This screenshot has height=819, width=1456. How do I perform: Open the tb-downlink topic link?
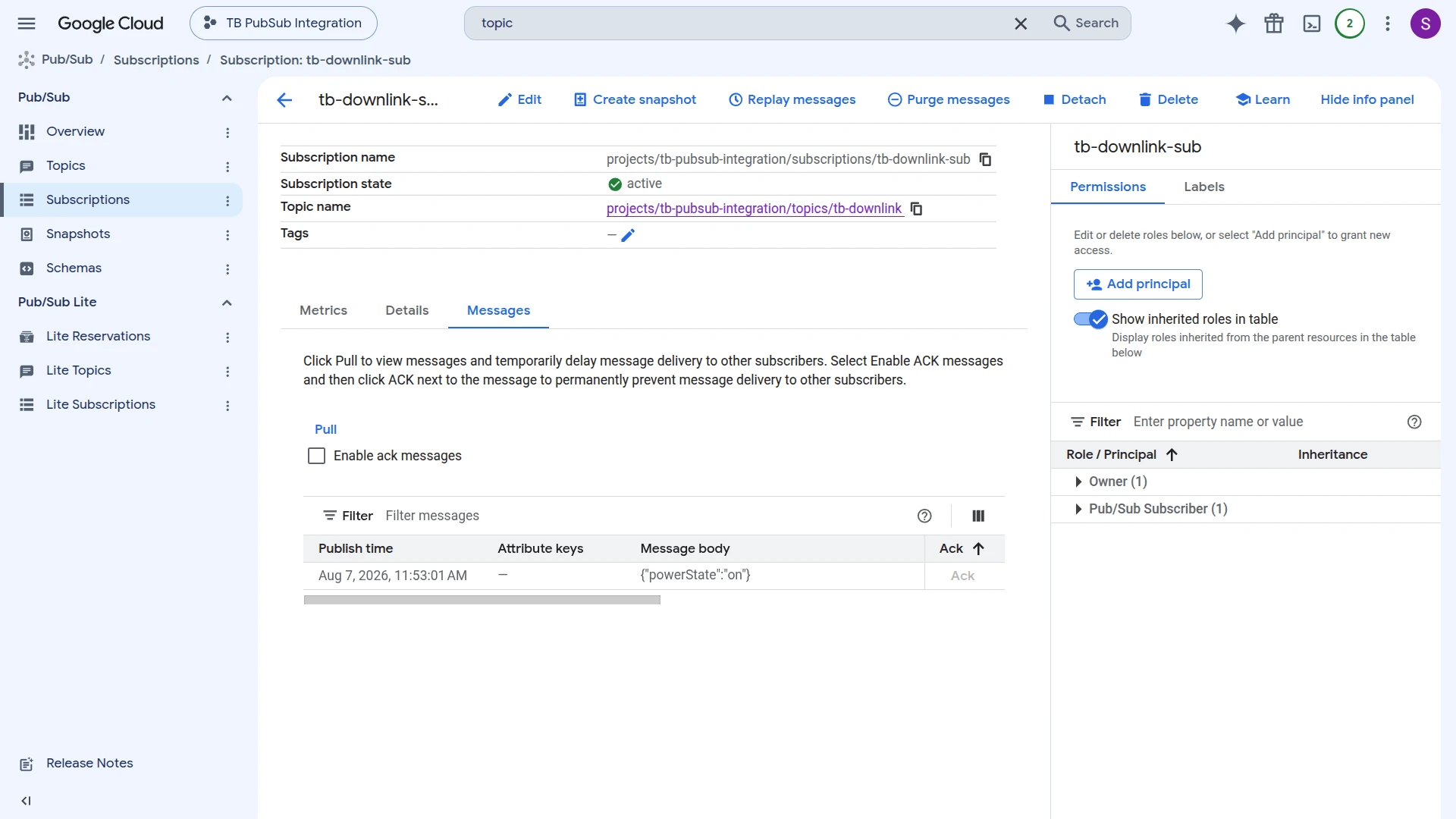click(x=755, y=209)
